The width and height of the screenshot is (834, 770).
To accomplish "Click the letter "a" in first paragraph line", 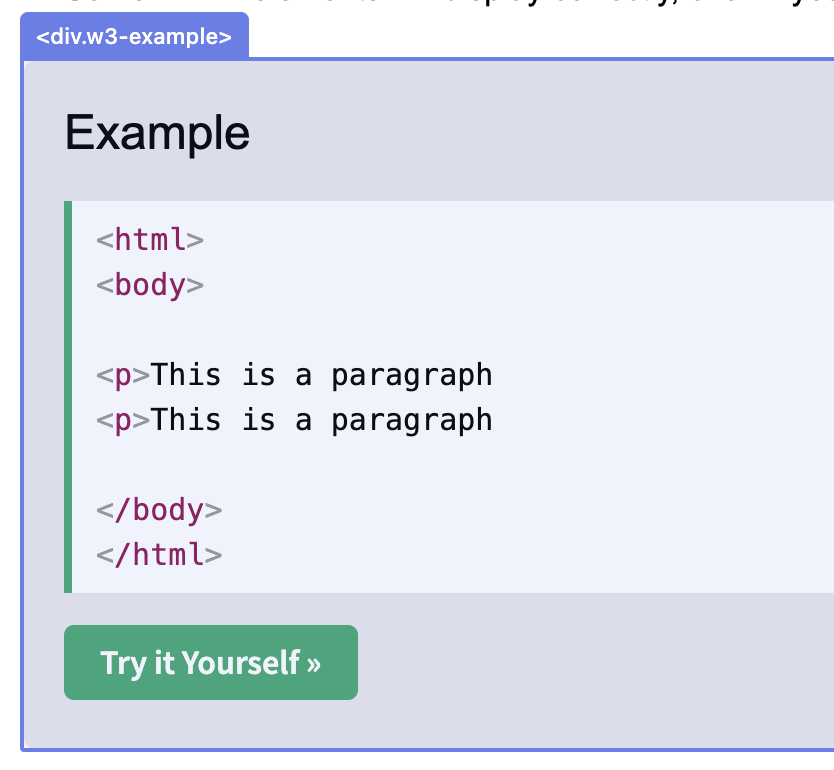I will coord(304,375).
